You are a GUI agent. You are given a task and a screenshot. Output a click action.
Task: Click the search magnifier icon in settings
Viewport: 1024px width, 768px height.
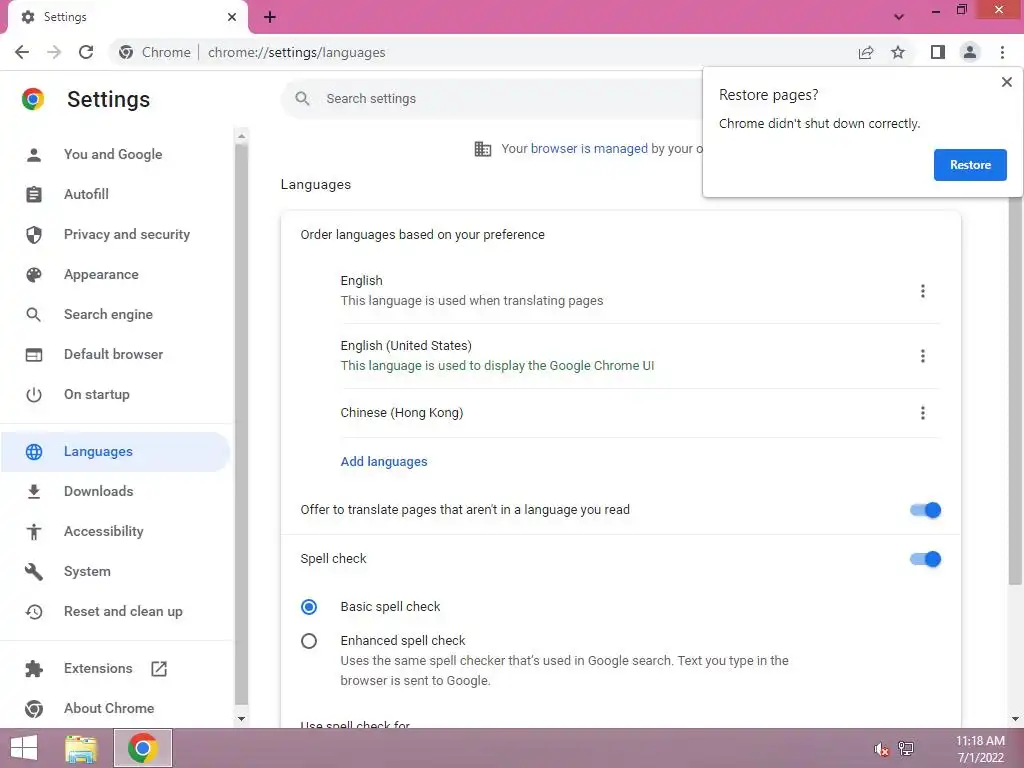[302, 99]
